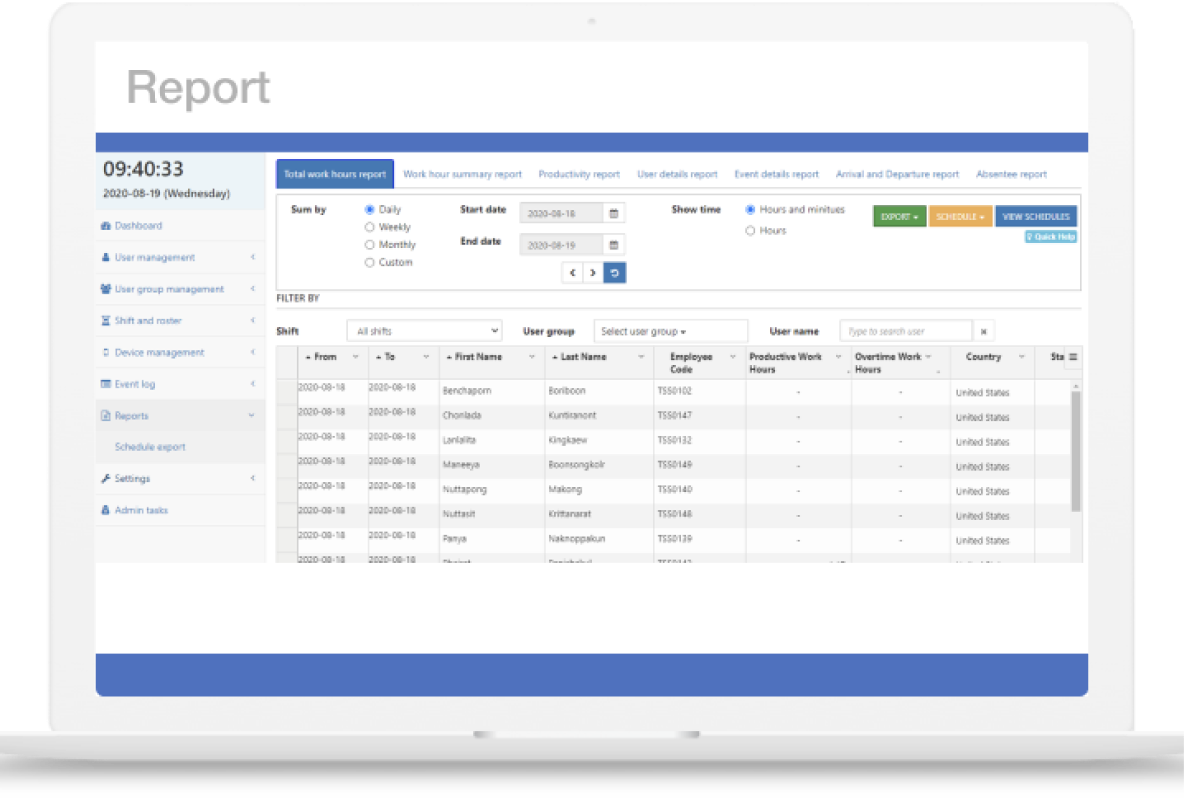The height and width of the screenshot is (800, 1184).
Task: Open the End date calendar picker
Action: [x=614, y=245]
